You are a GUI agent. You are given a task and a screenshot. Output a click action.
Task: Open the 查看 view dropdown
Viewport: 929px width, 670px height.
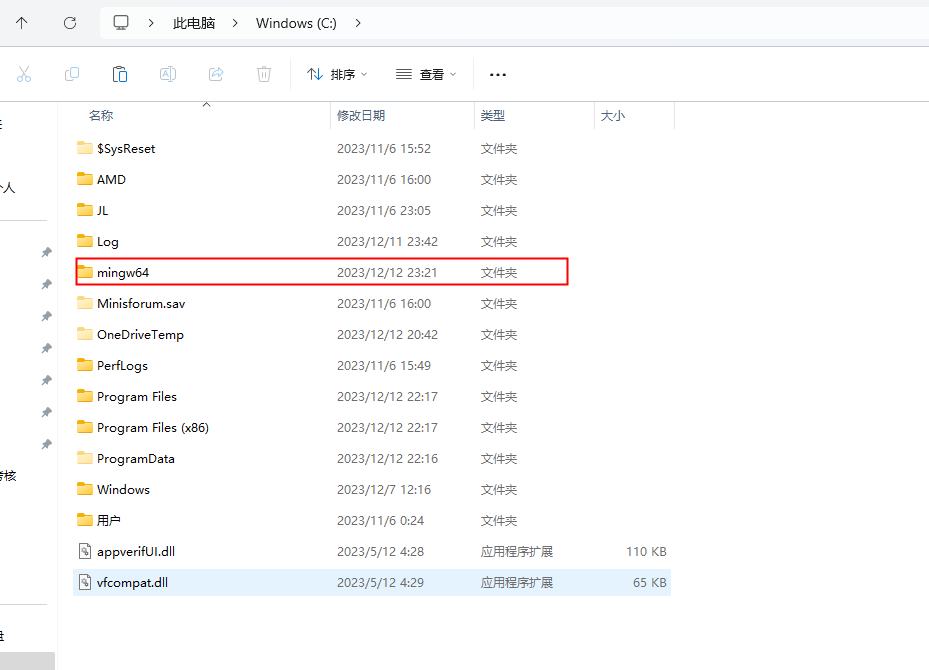click(x=426, y=75)
